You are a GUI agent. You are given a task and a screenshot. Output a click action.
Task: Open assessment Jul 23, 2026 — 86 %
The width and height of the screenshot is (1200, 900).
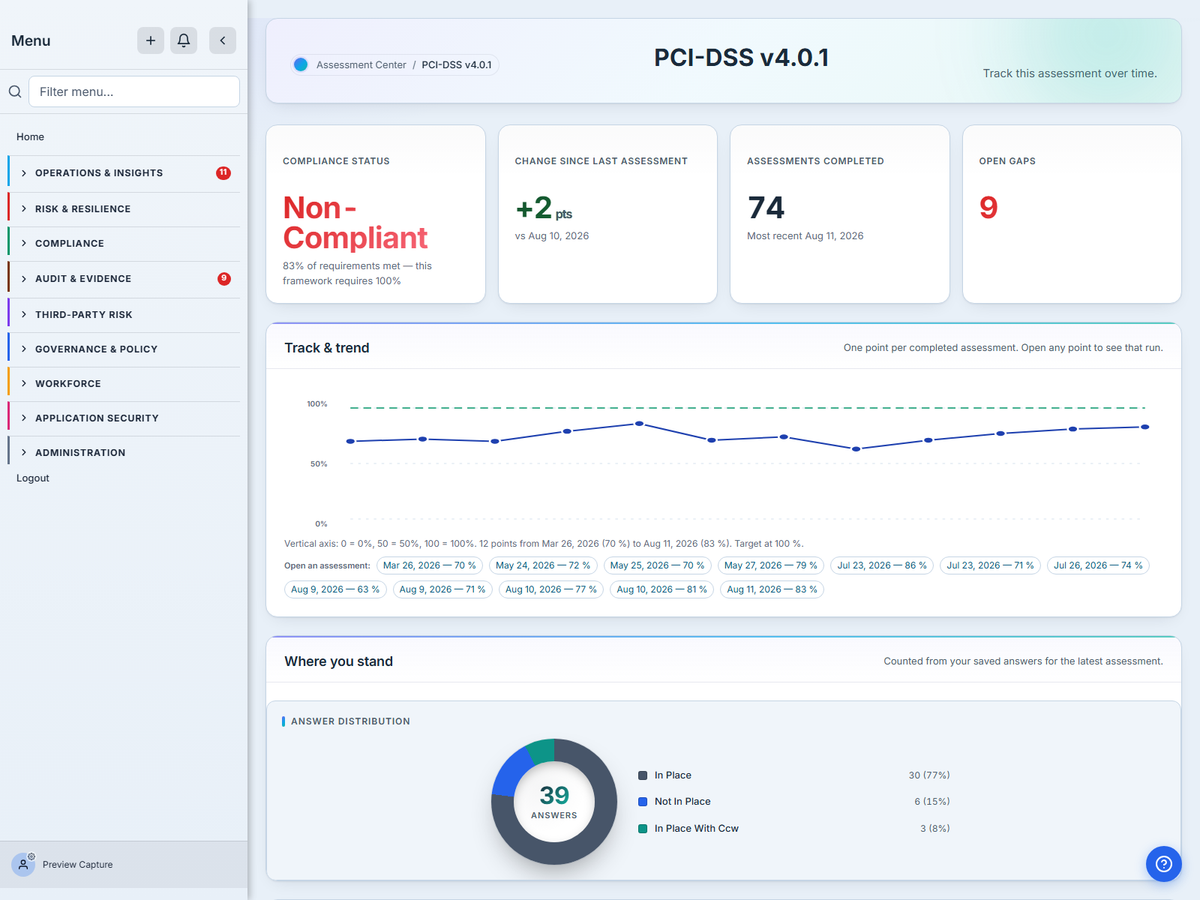(x=882, y=565)
